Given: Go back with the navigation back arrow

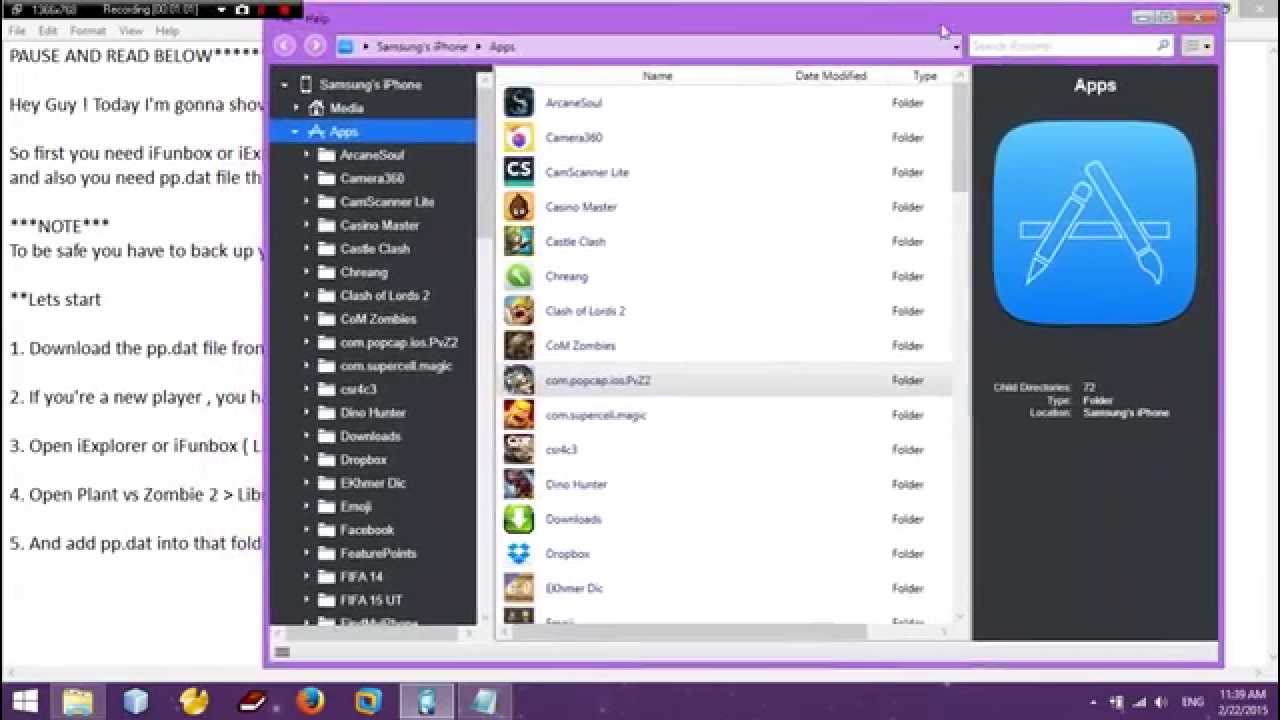Looking at the screenshot, I should click(284, 45).
